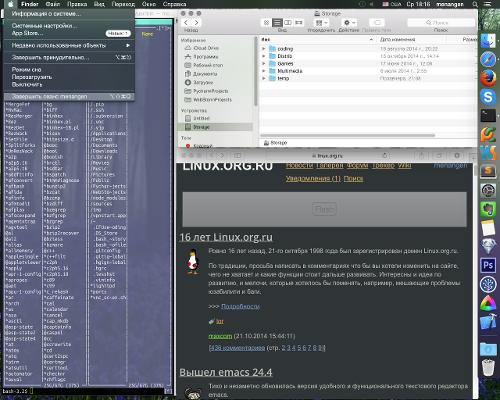
Task: Select PycharmProjects in the Finder sidebar
Action: coord(206,91)
